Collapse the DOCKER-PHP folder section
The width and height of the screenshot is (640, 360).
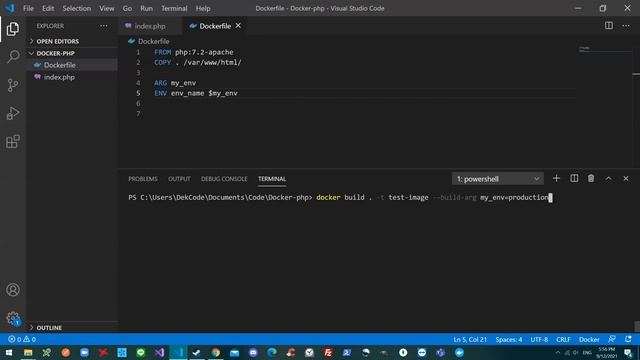pos(52,53)
